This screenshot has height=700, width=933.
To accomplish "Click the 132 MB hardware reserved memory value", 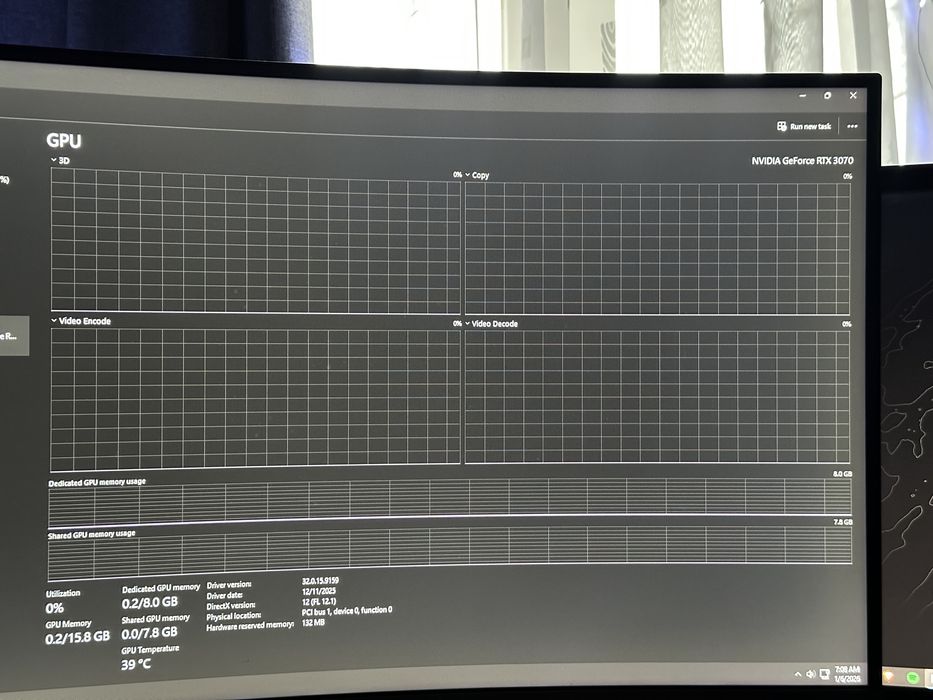I will click(313, 622).
